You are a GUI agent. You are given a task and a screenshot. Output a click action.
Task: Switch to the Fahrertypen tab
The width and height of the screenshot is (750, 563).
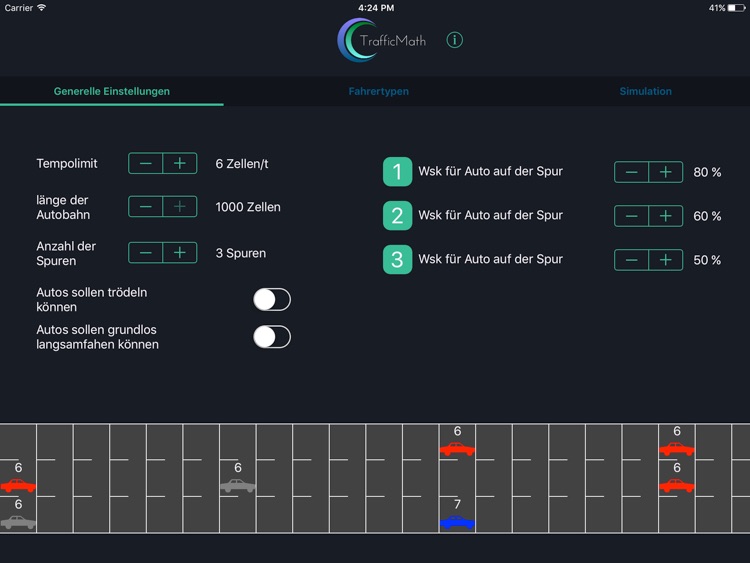(378, 91)
